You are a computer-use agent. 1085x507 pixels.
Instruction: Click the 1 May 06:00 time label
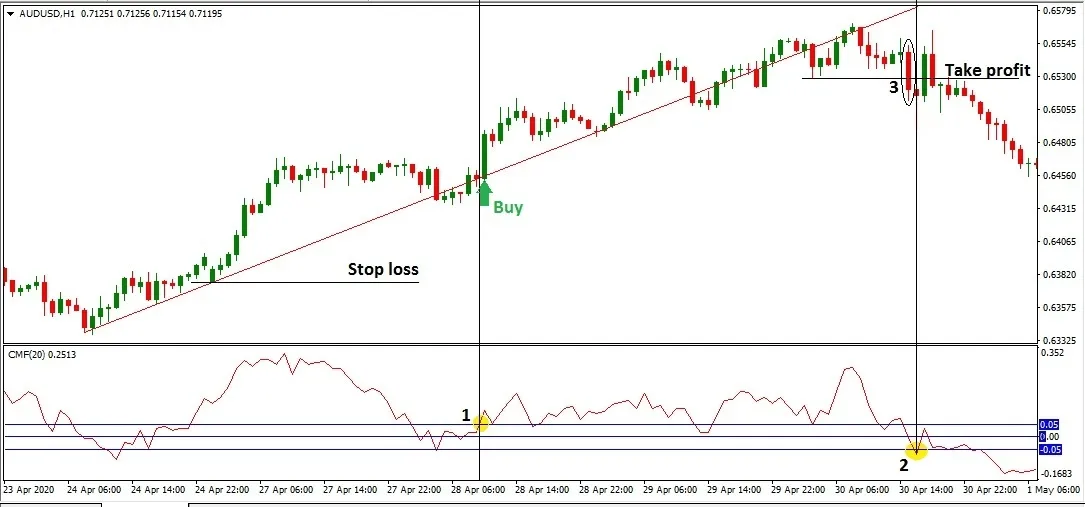tap(1053, 489)
